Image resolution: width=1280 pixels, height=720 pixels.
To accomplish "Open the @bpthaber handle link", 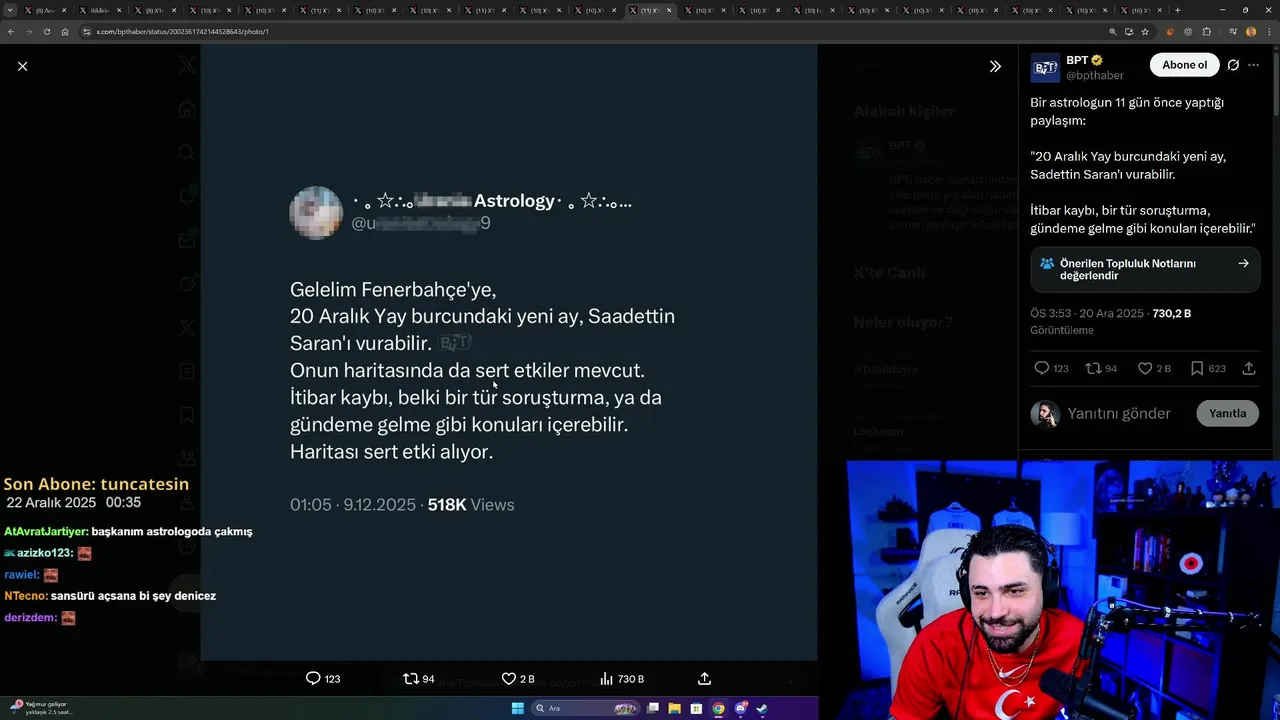I will tap(1095, 76).
